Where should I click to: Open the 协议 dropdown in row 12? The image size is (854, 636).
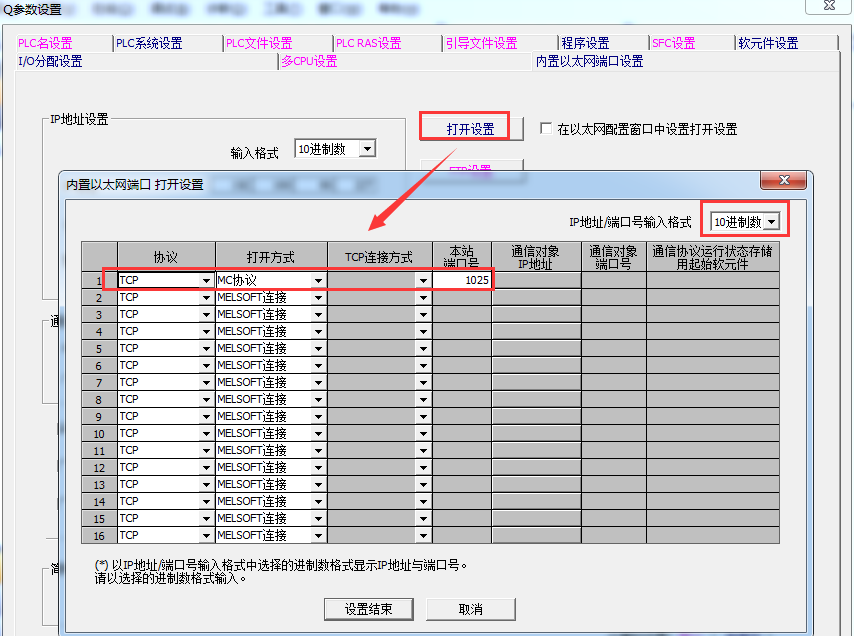point(206,468)
